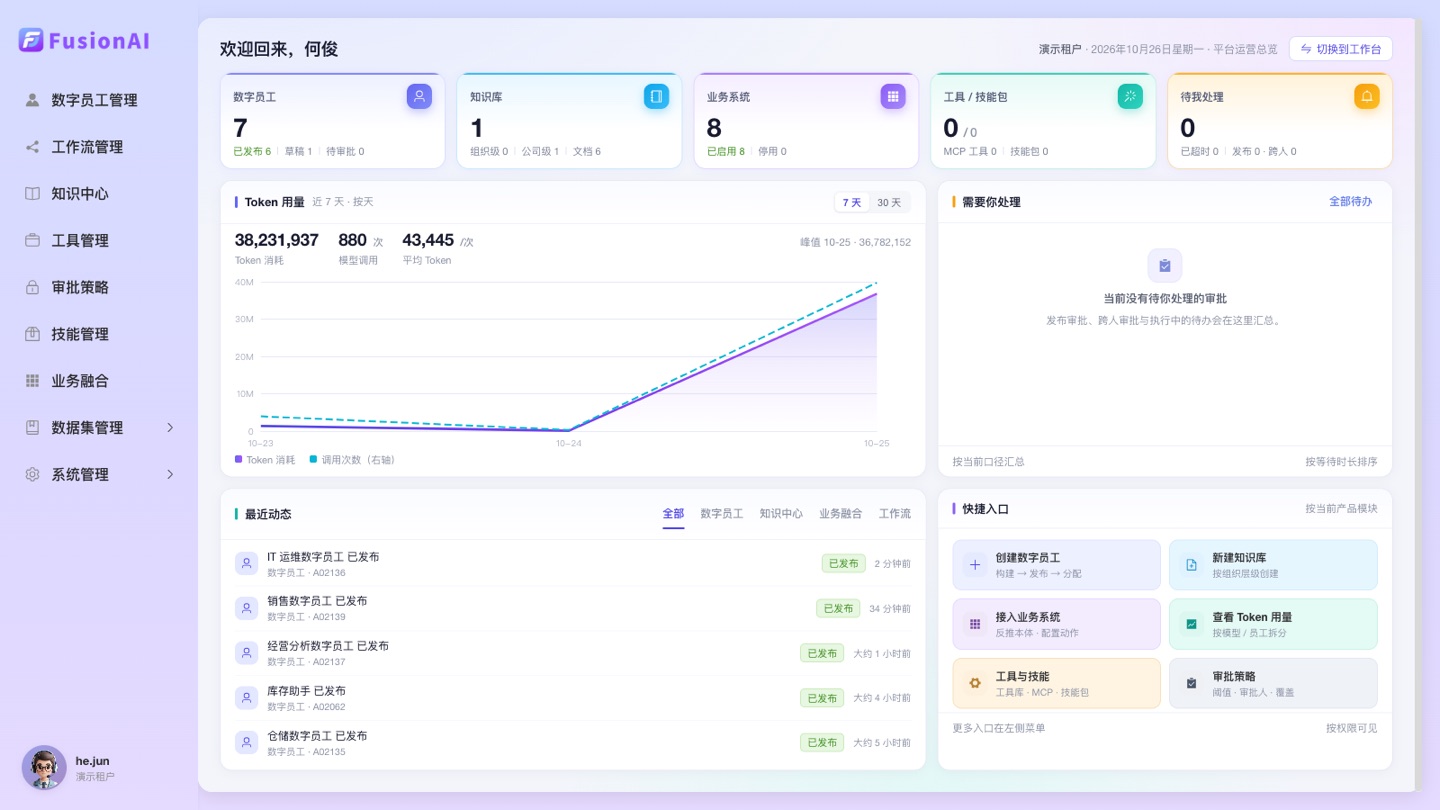Click the 审批策略 clipboard icon in quick entries

[1191, 683]
